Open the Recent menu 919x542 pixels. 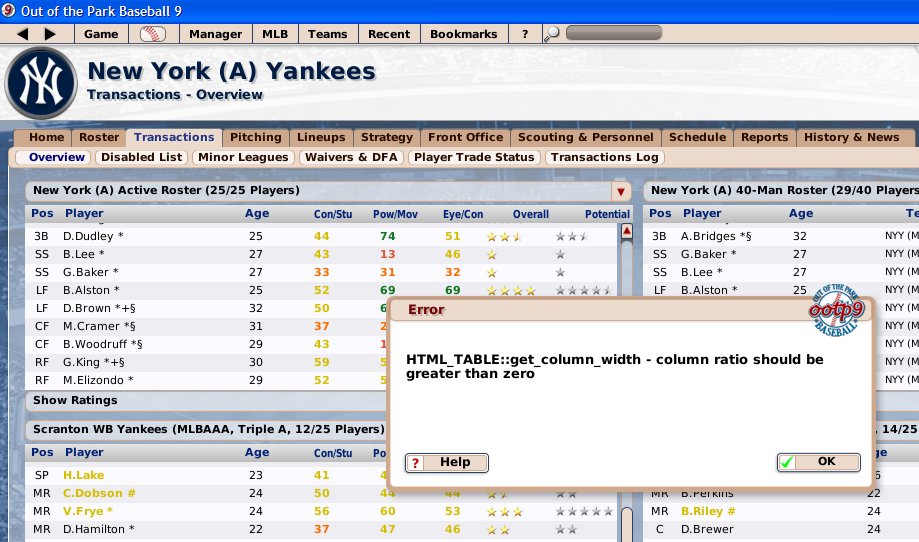pos(389,34)
